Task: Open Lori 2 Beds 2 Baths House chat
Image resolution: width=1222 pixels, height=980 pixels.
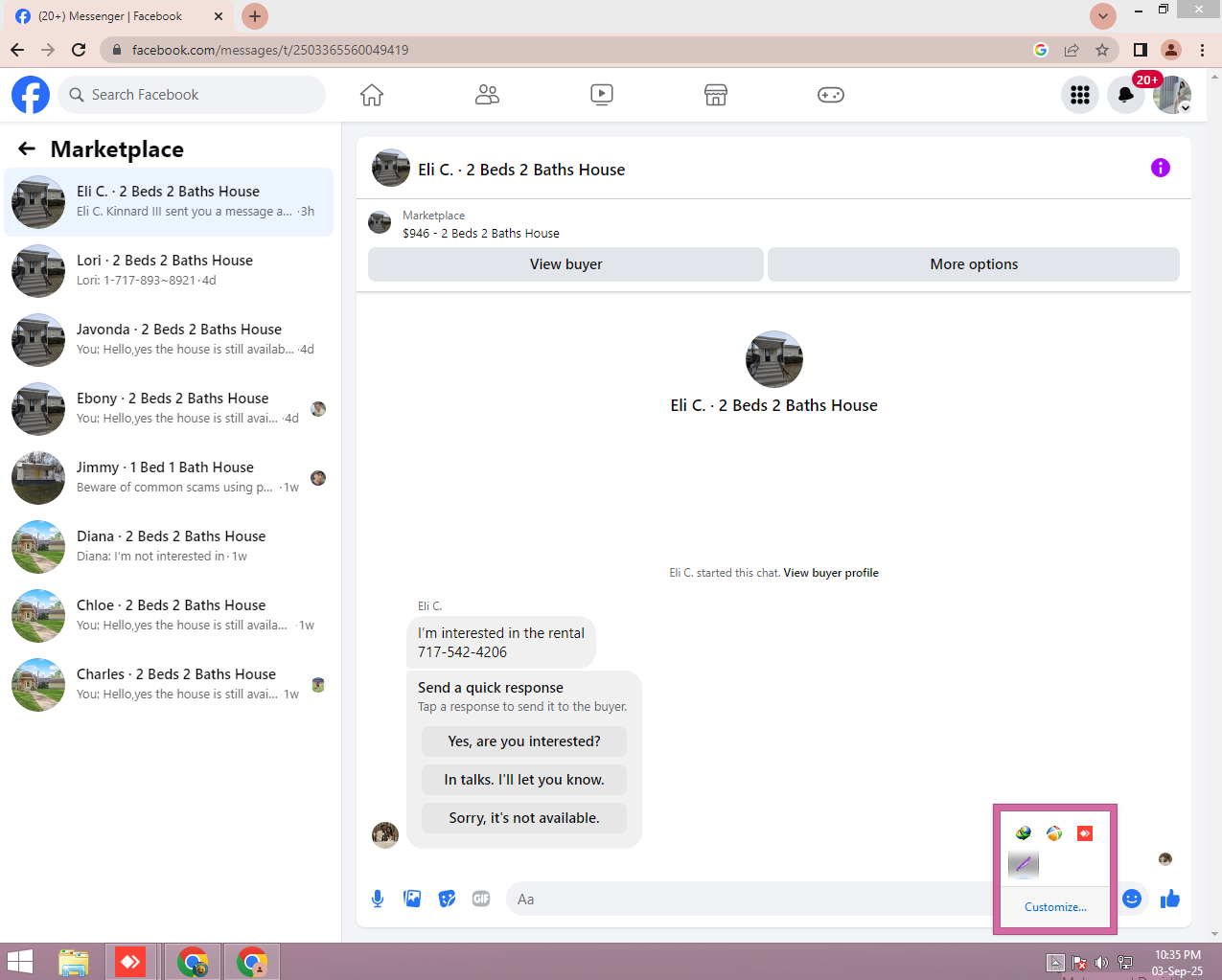Action: [169, 271]
